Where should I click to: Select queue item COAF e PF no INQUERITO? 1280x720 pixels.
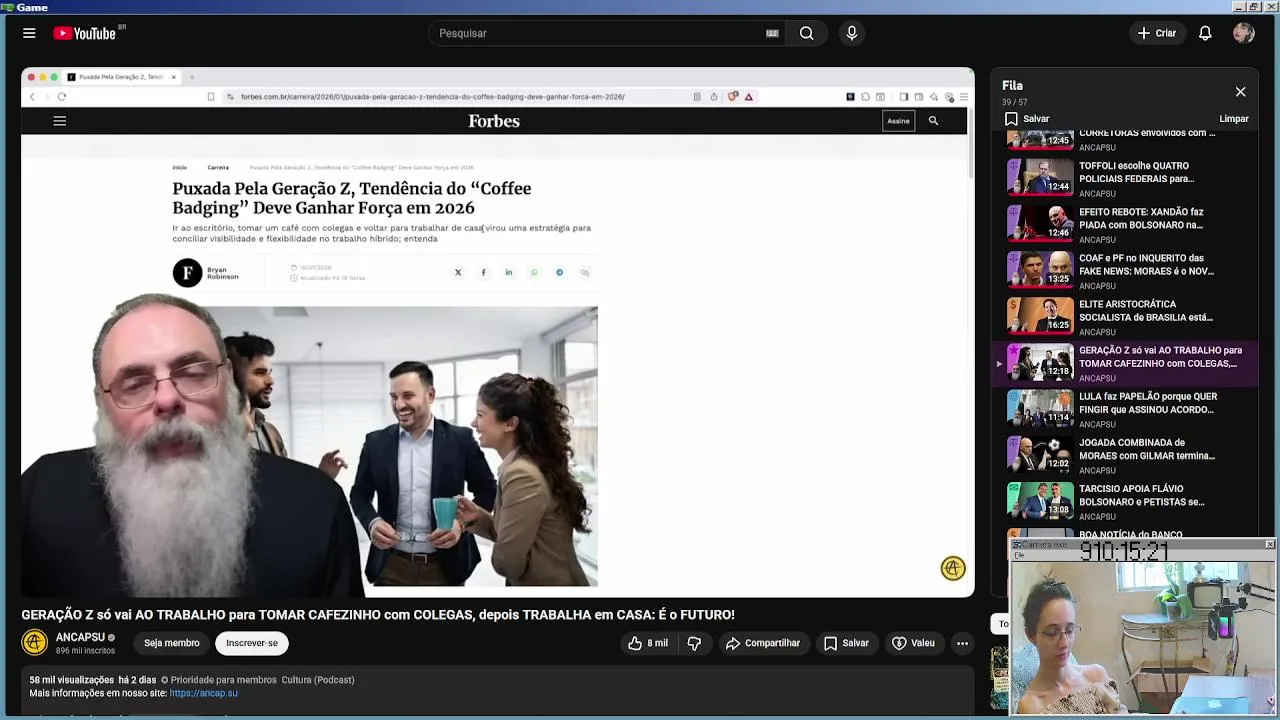pos(1127,270)
